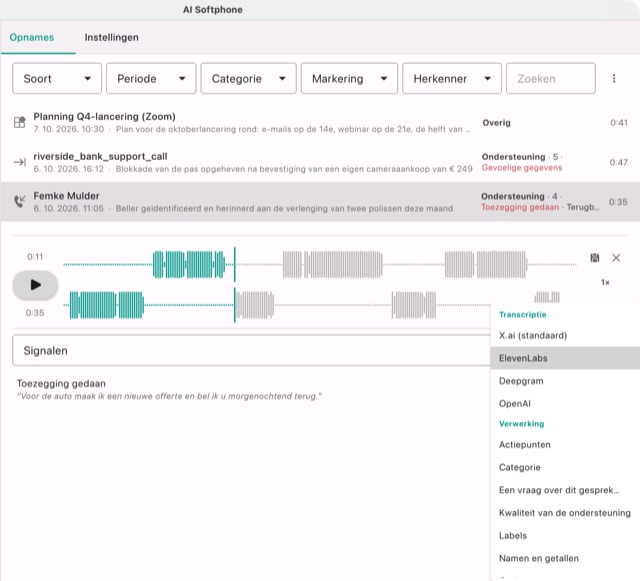Viewport: 640px width, 581px height.
Task: Focus the Zoeken search field
Action: [551, 78]
